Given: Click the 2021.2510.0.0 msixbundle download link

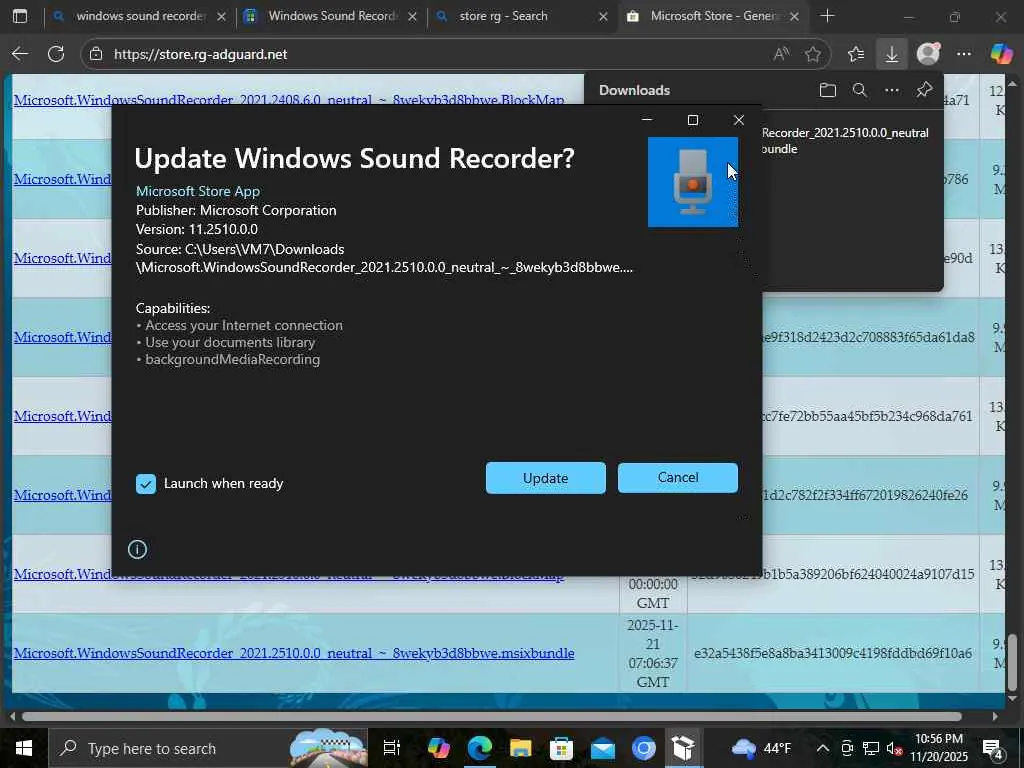Looking at the screenshot, I should 294,653.
